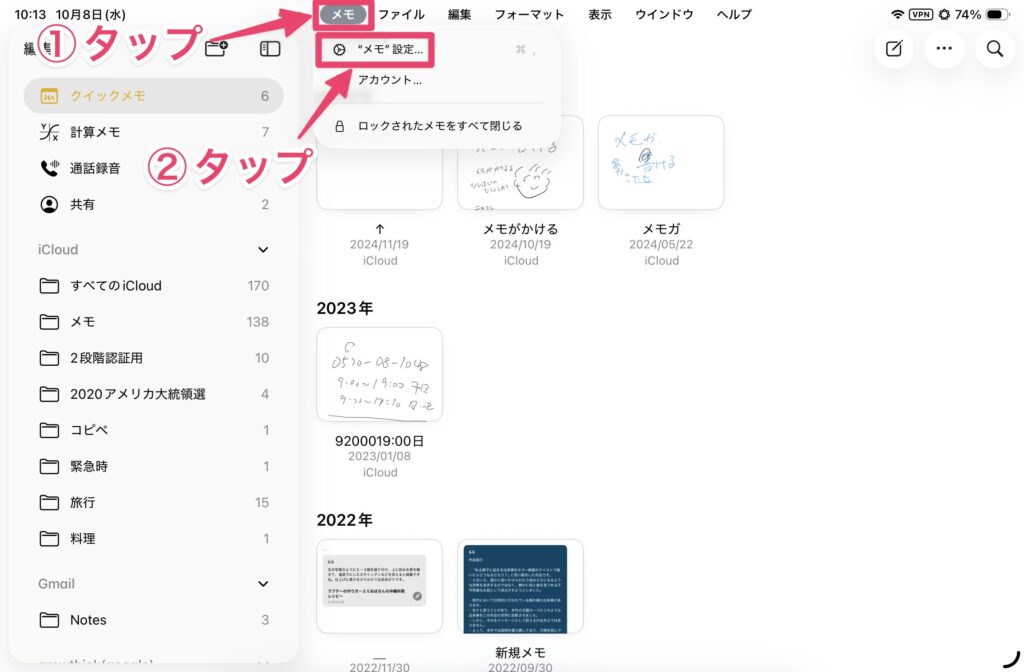
Task: Toggle the sidebar layout icon
Action: pos(270,49)
